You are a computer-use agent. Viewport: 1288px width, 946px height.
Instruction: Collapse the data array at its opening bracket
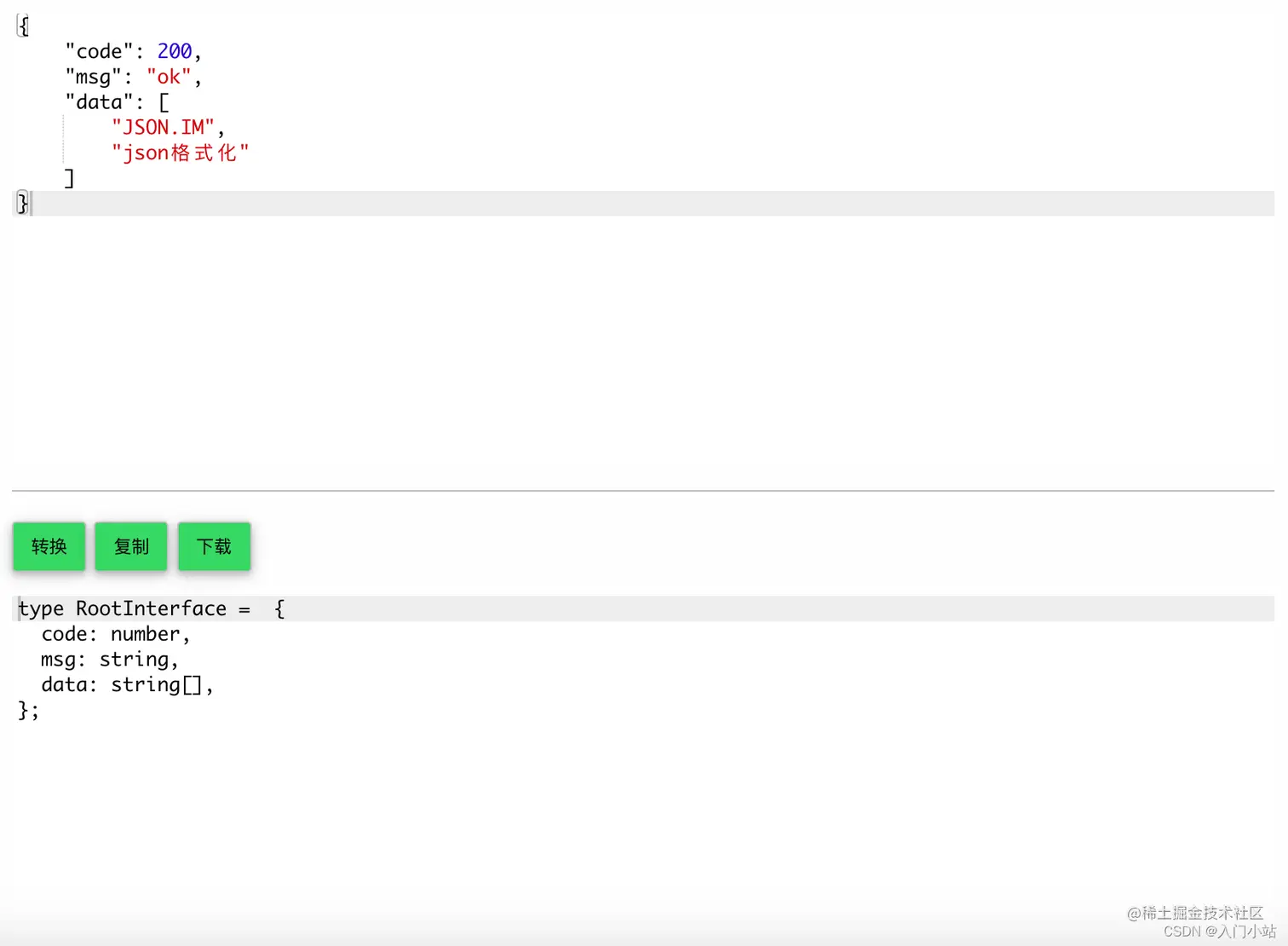[163, 101]
